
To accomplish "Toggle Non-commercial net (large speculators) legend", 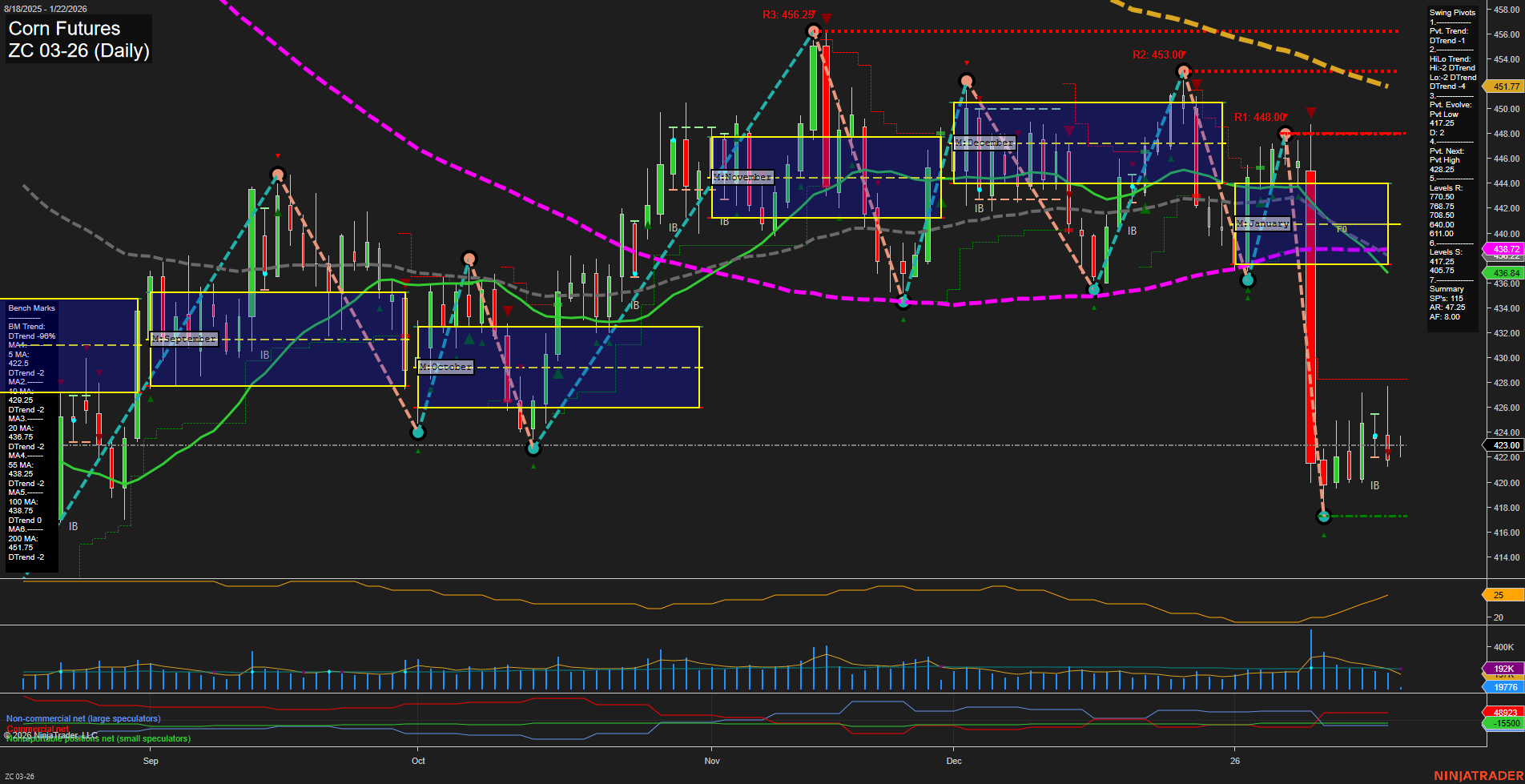I will [82, 719].
